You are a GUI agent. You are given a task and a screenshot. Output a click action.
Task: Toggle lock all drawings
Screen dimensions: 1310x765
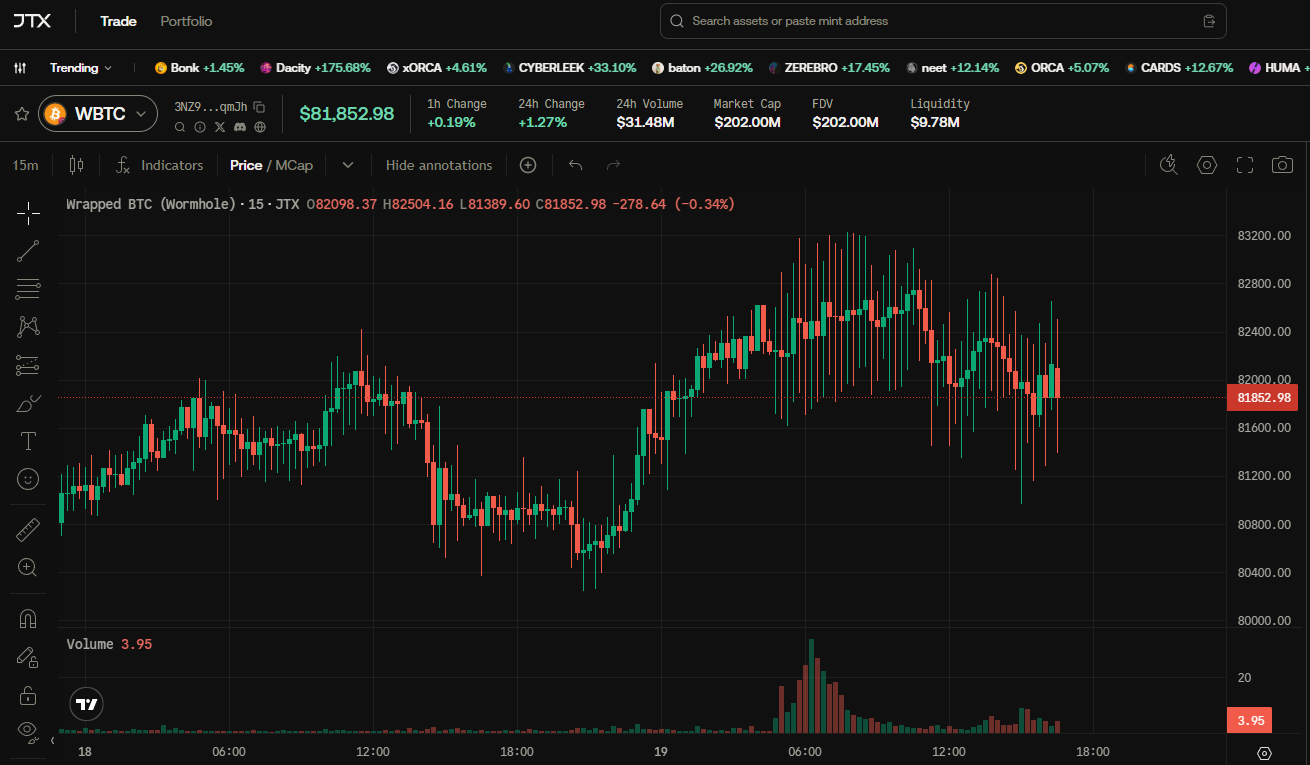28,695
